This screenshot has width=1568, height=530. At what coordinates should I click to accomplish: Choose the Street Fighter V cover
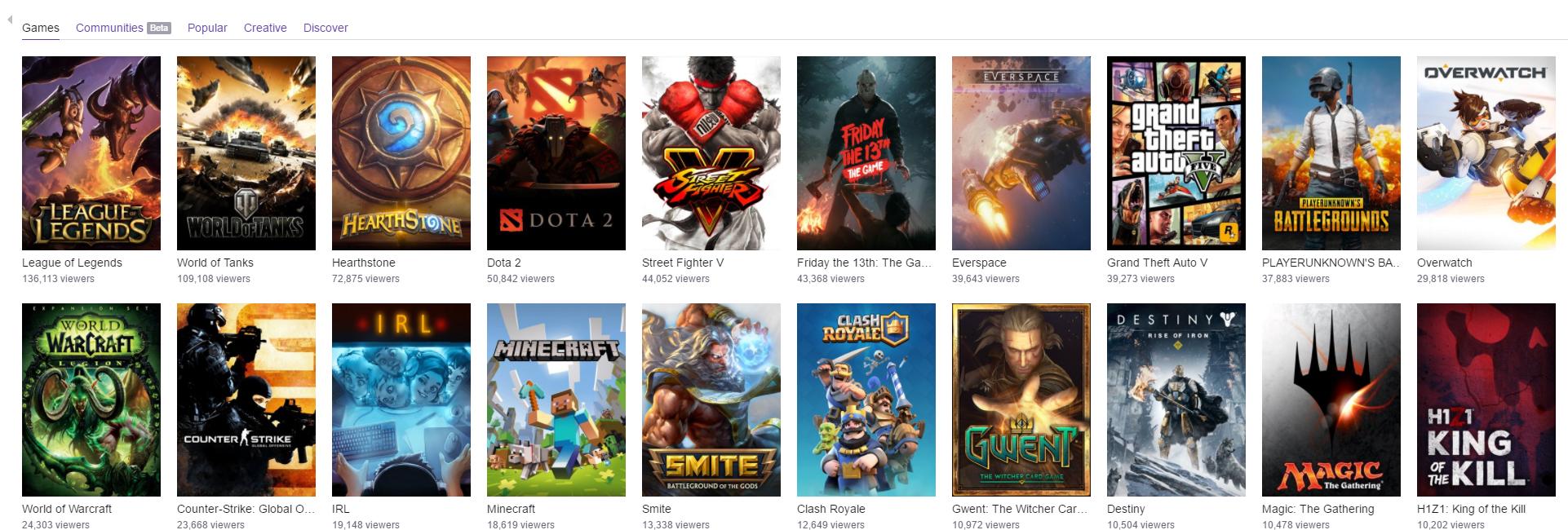[711, 153]
